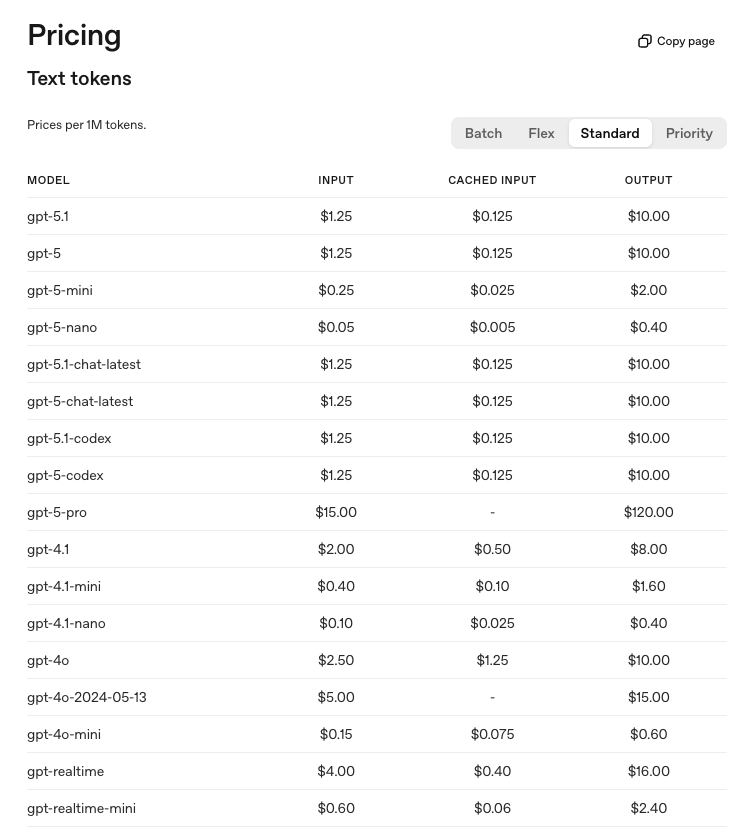Select the Flex pricing tab
Viewport: 754px width, 837px height.
tap(541, 133)
